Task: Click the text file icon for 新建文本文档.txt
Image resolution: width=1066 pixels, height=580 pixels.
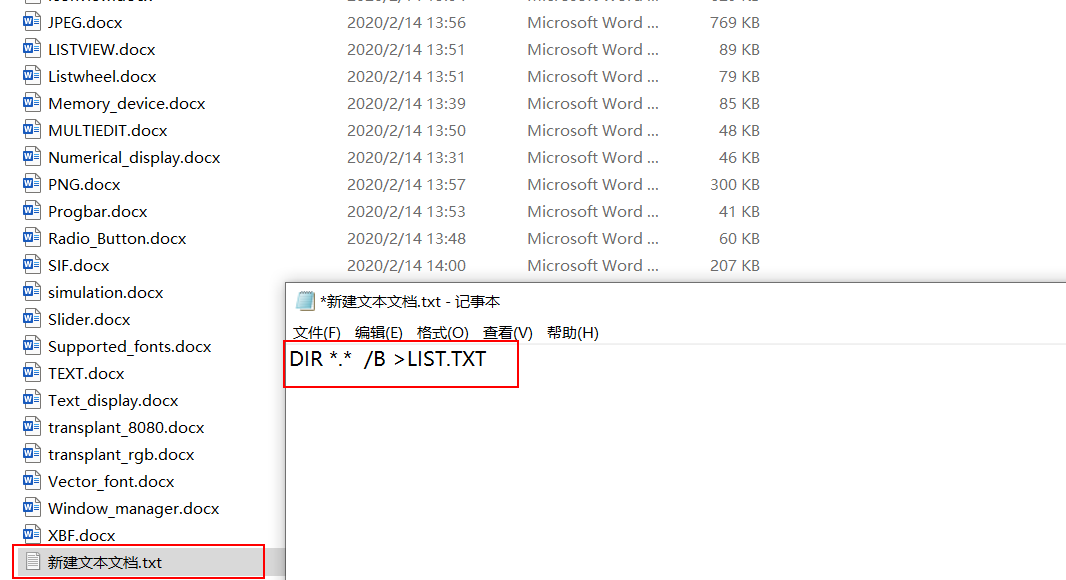Action: click(x=31, y=562)
